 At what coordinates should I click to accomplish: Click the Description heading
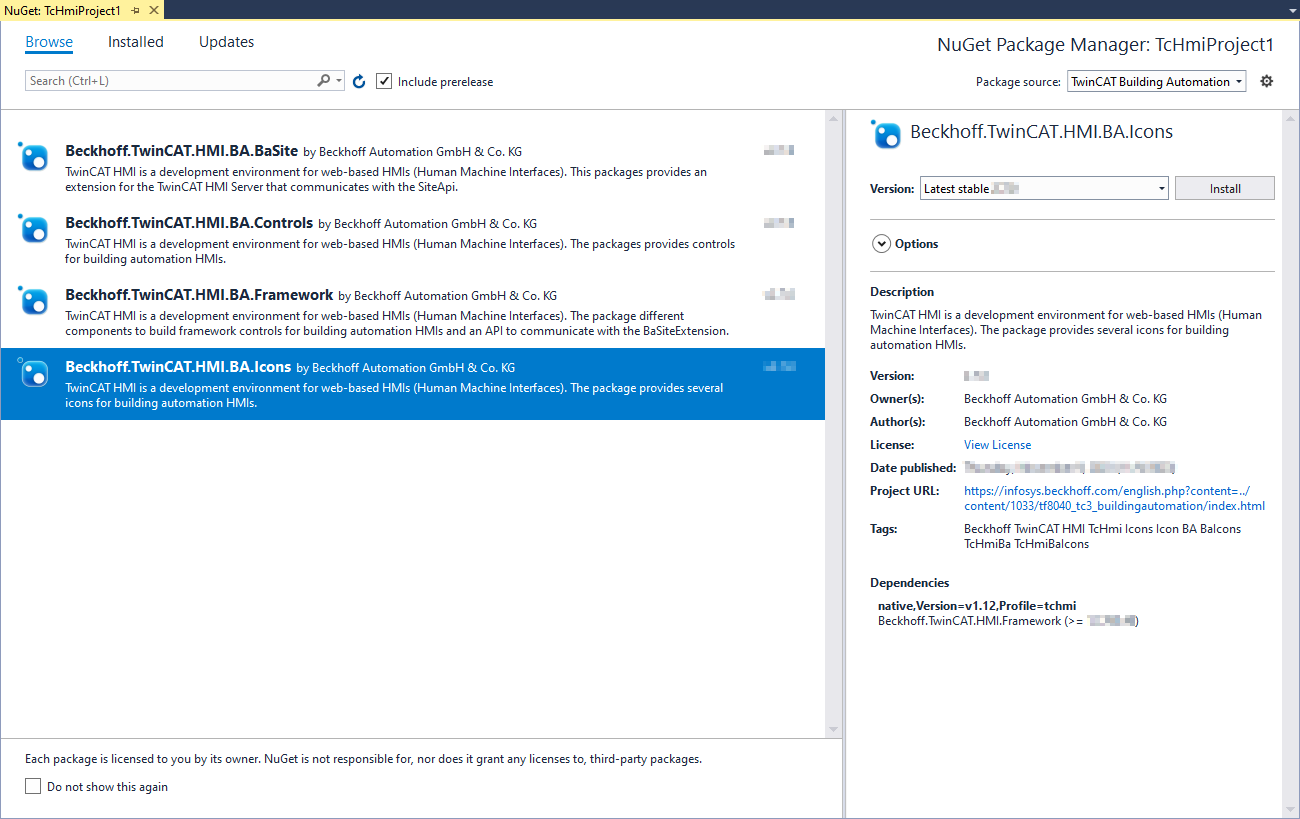coord(902,292)
